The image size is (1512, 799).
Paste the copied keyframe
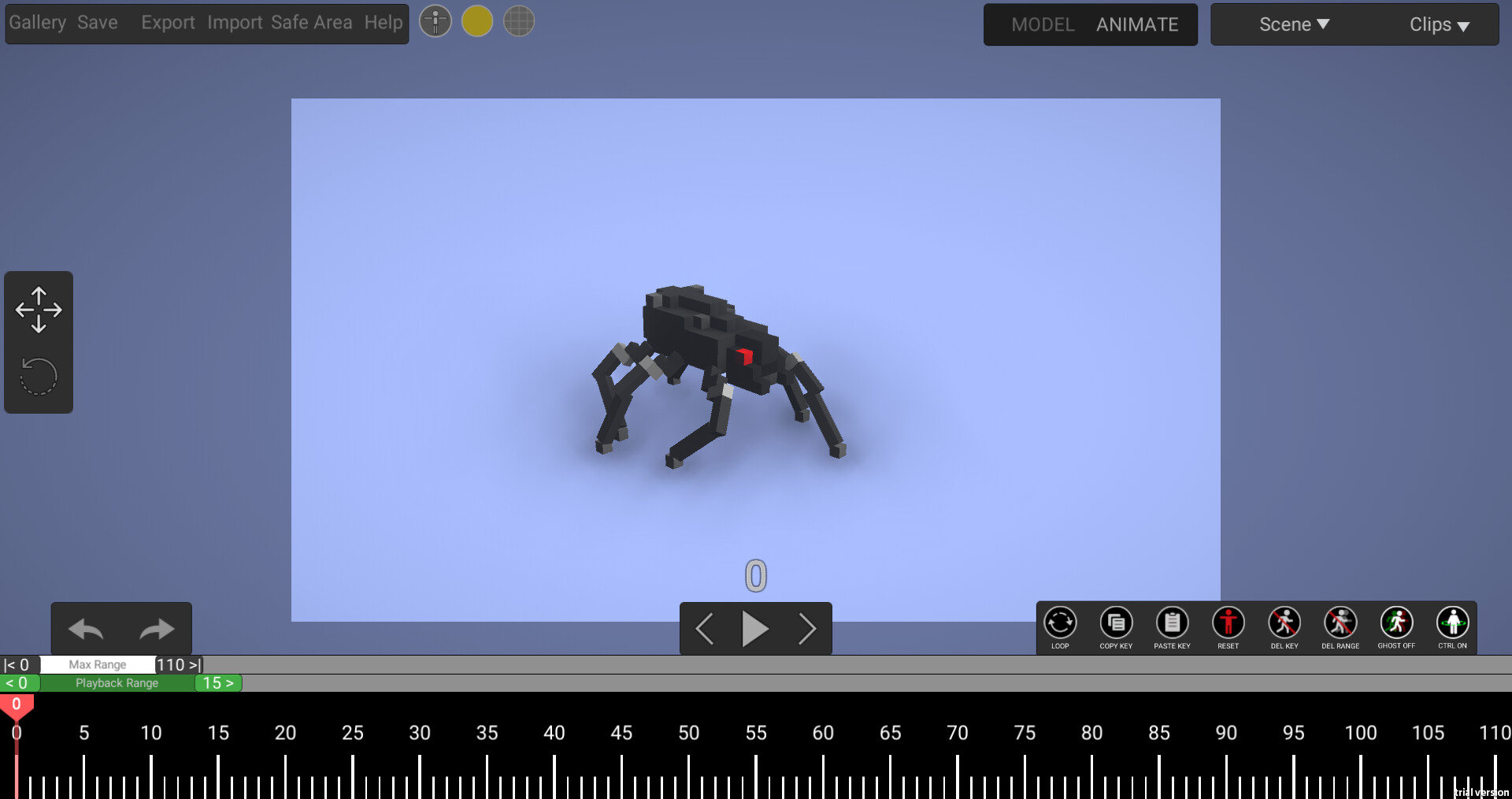click(1172, 624)
